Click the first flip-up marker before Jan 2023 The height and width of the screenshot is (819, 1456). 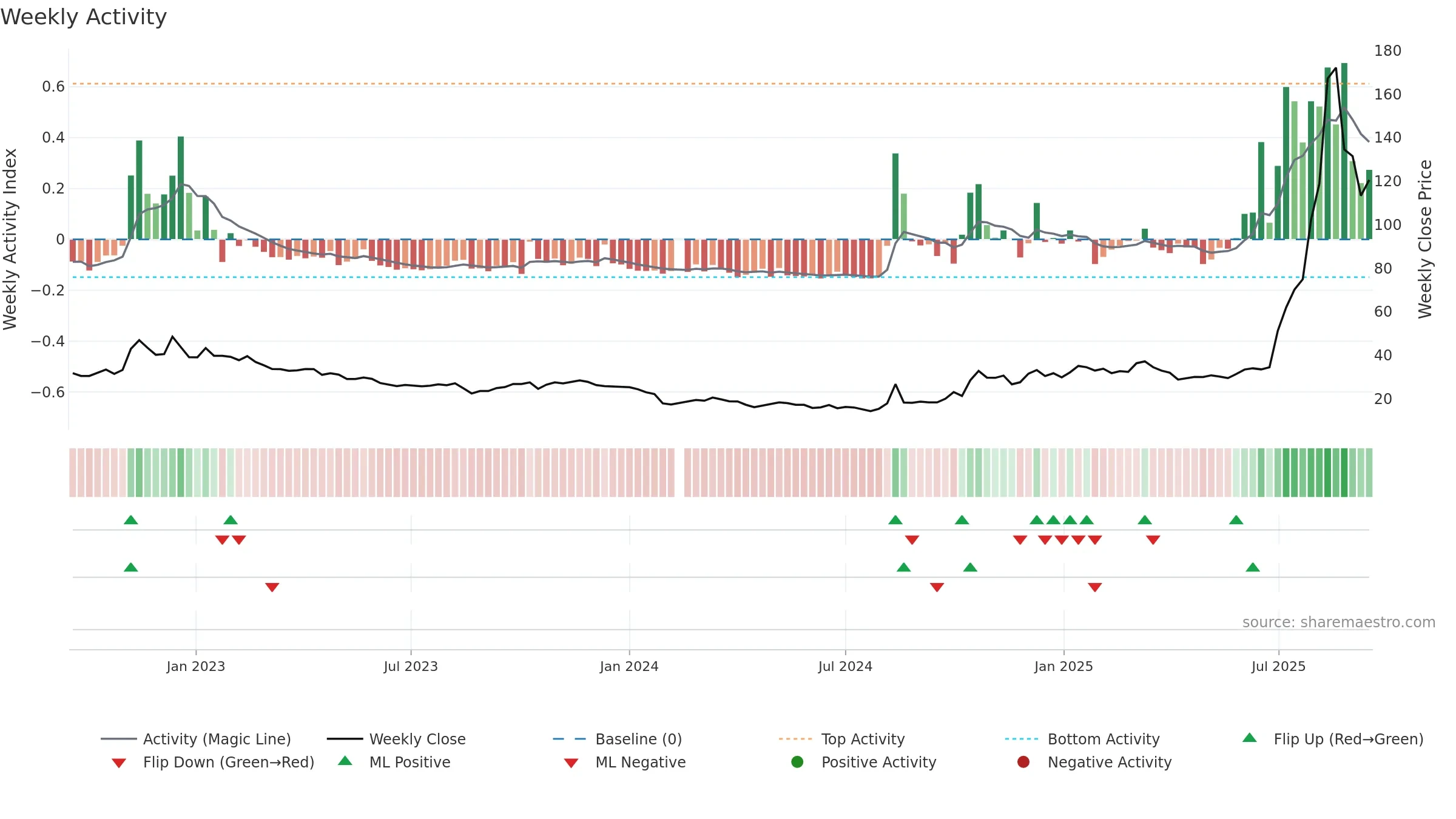[131, 520]
